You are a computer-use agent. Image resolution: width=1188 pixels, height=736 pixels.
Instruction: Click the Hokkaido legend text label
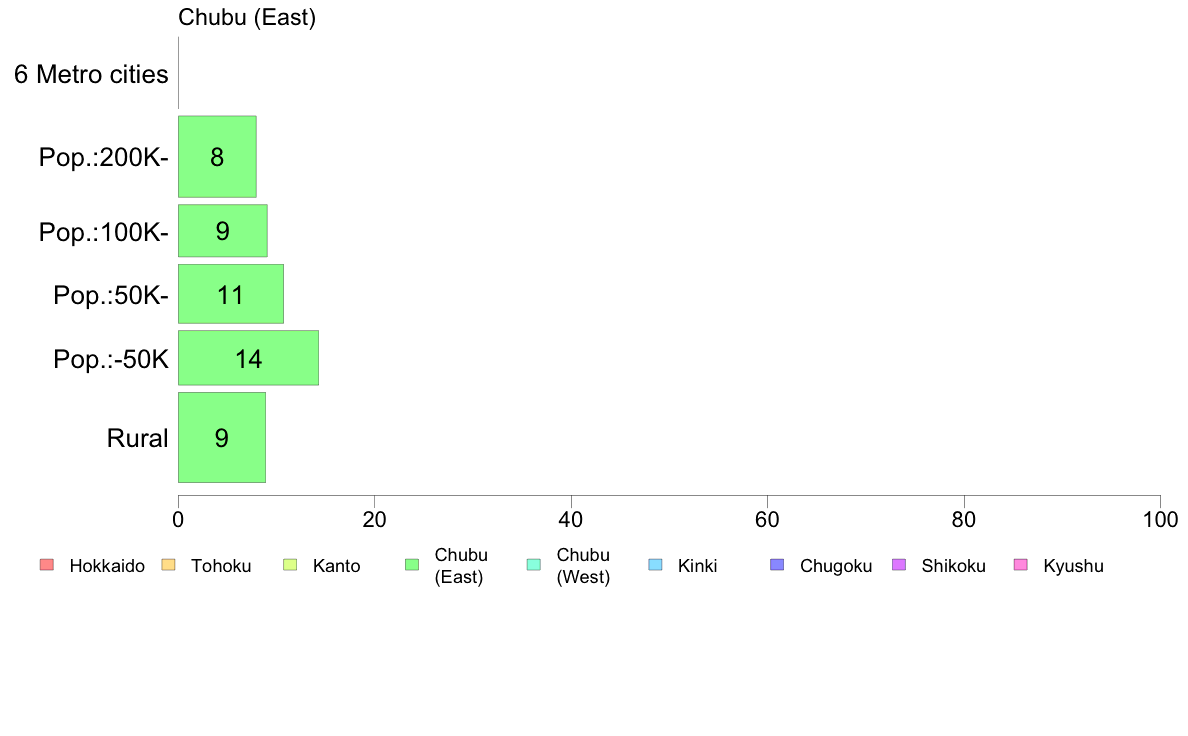point(107,566)
